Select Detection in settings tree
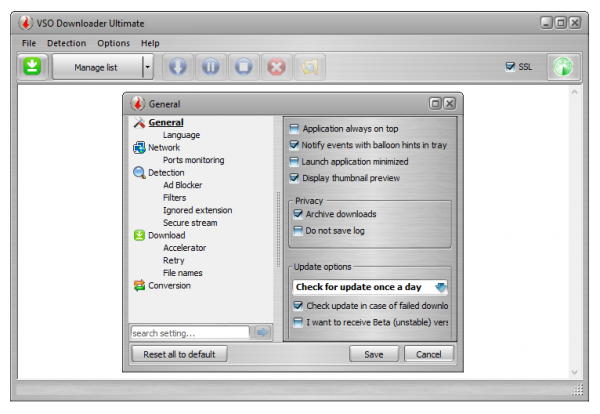600x414 pixels. pyautogui.click(x=166, y=173)
